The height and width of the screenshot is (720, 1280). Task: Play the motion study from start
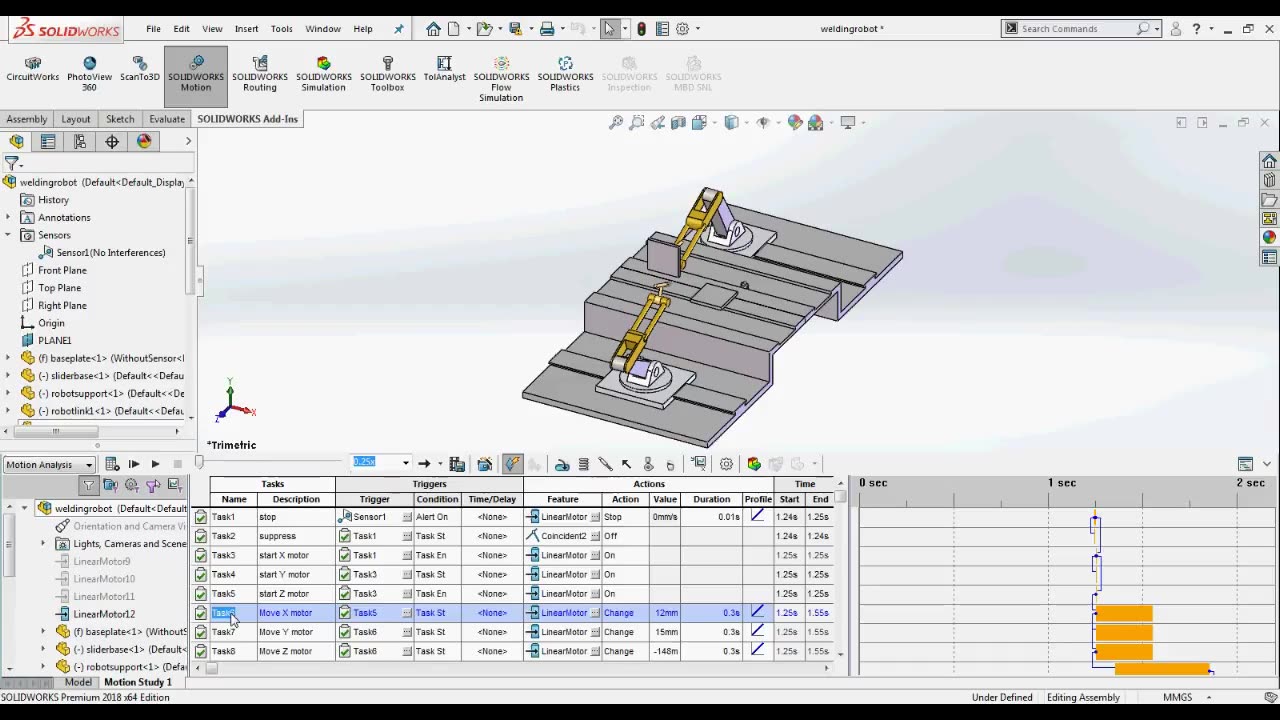(x=134, y=464)
